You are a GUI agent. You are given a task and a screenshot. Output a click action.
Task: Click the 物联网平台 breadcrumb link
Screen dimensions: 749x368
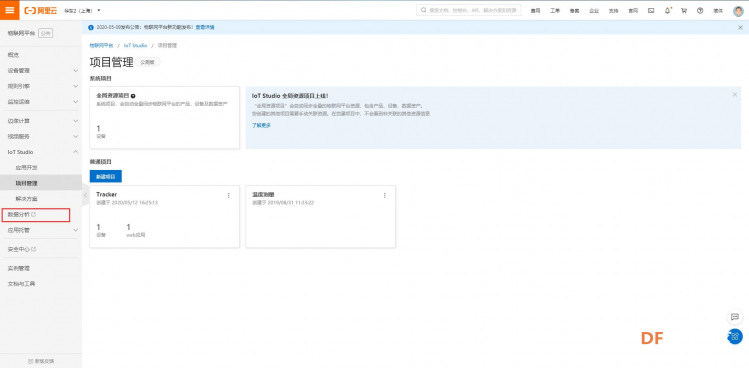pyautogui.click(x=101, y=45)
